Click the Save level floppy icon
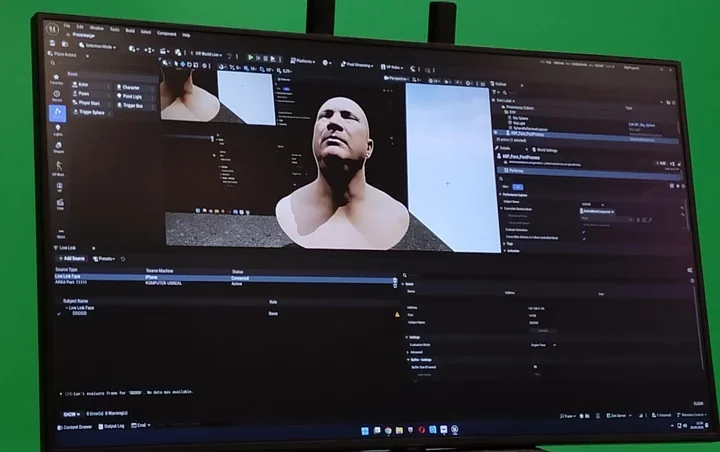This screenshot has width=720, height=452. click(x=53, y=44)
